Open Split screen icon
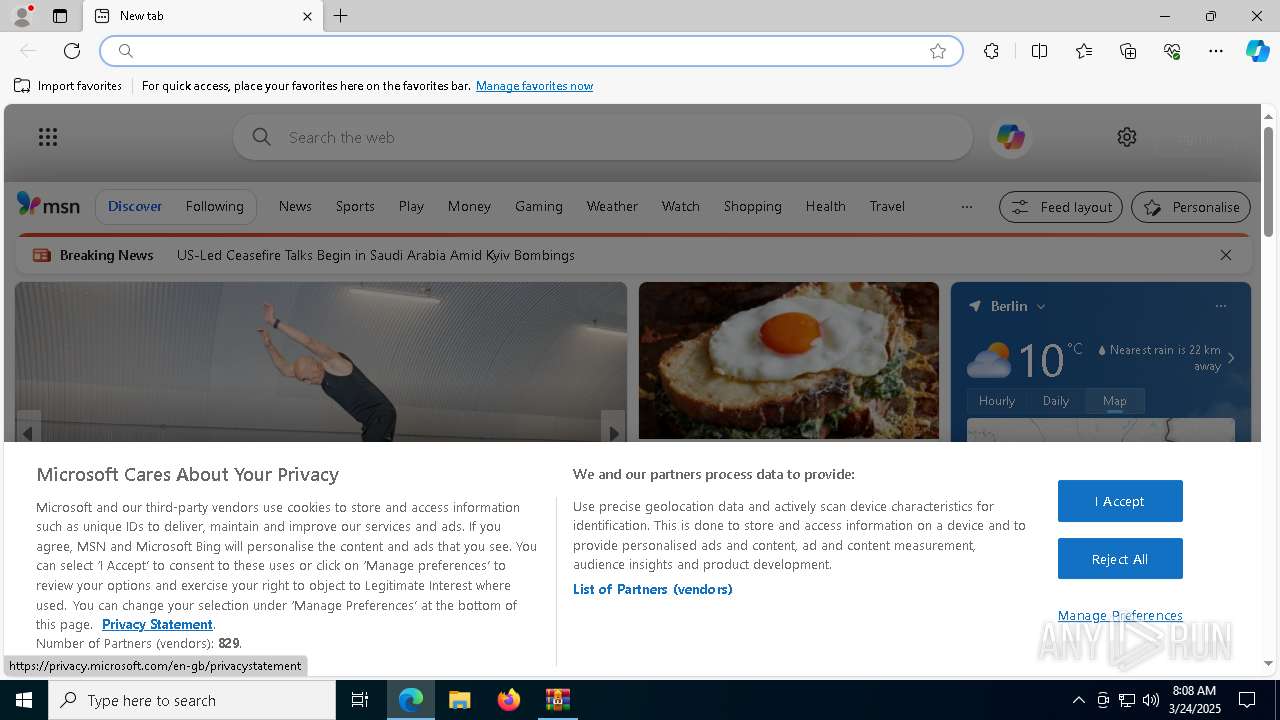This screenshot has height=720, width=1280. (1039, 51)
